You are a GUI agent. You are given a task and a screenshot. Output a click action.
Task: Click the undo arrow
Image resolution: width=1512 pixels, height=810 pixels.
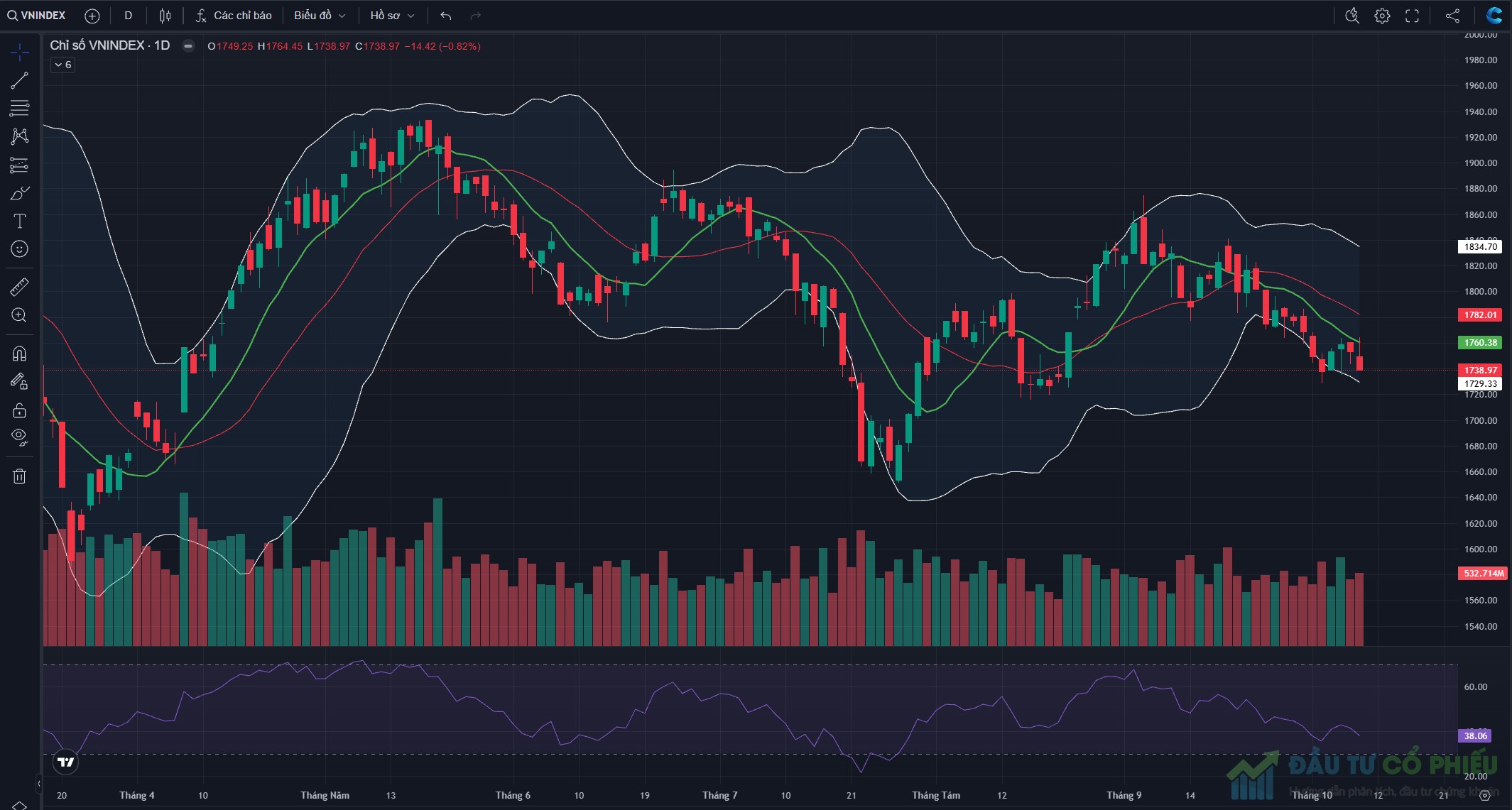[446, 16]
